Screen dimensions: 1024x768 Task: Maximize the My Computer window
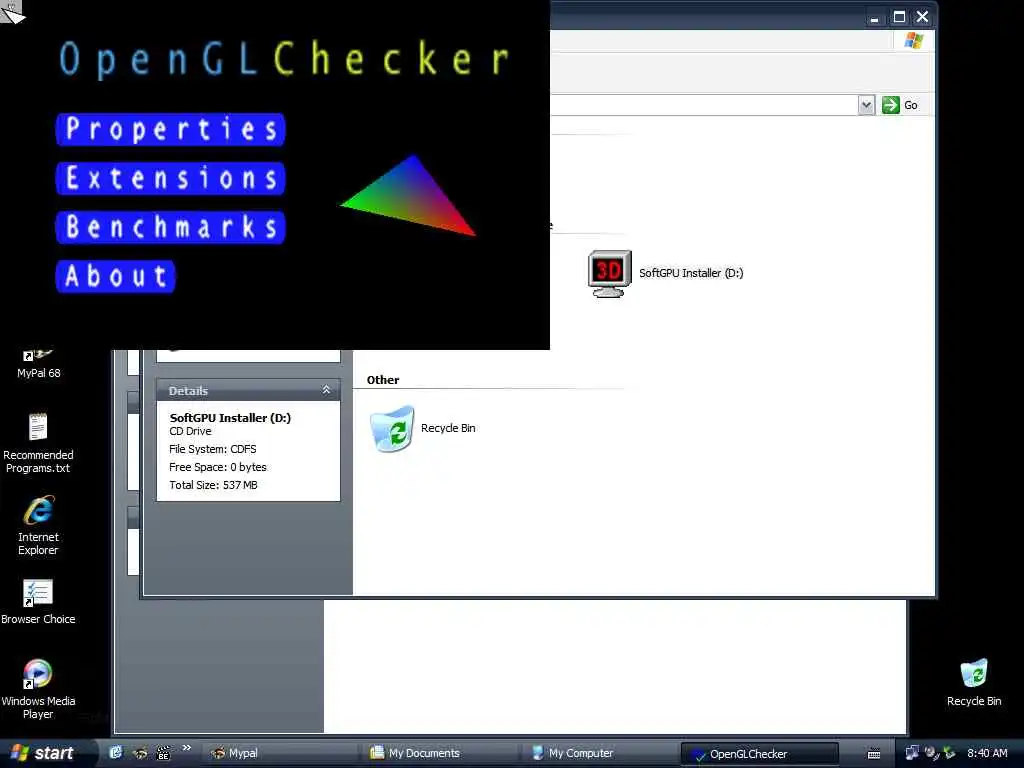(899, 17)
